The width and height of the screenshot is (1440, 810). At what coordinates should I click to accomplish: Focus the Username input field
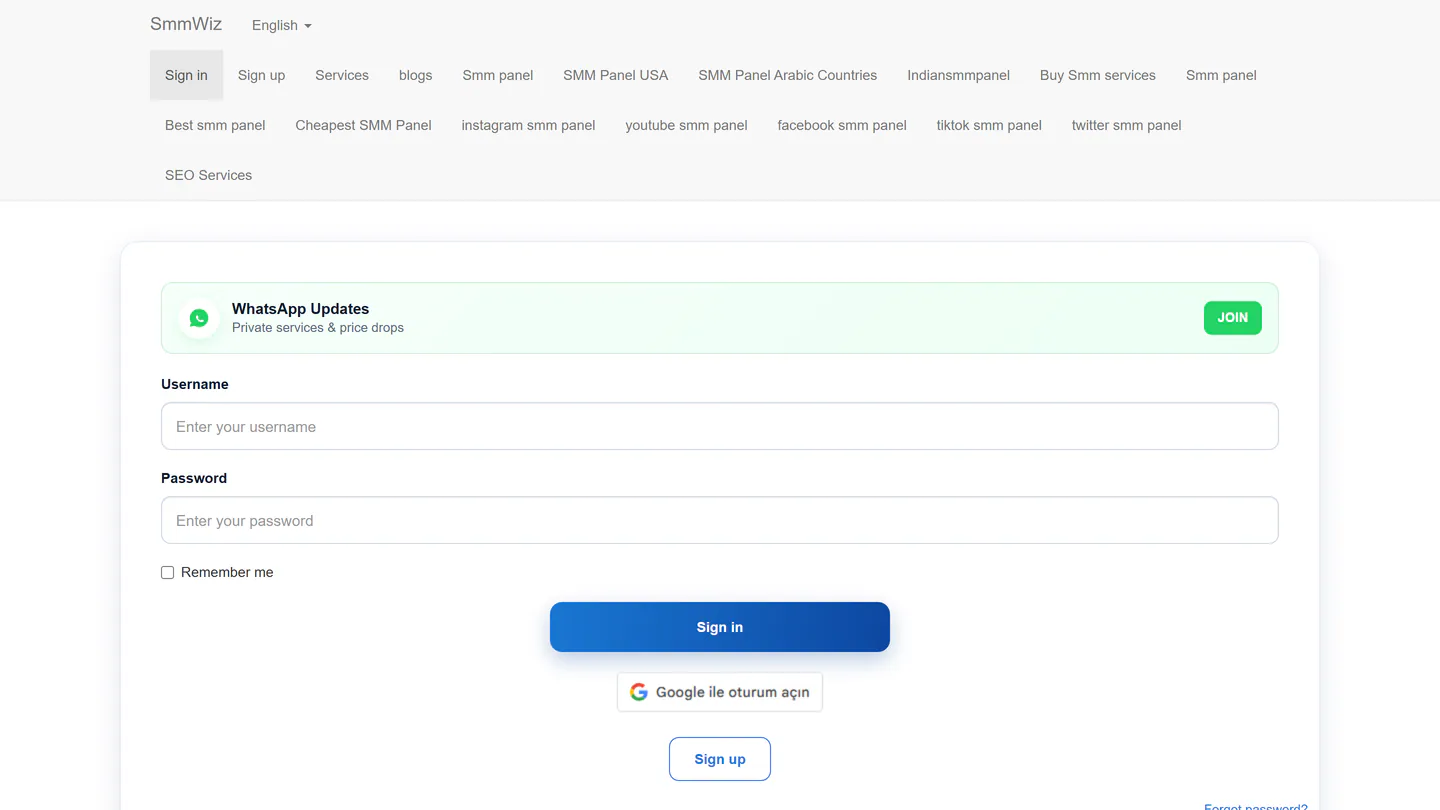click(720, 426)
